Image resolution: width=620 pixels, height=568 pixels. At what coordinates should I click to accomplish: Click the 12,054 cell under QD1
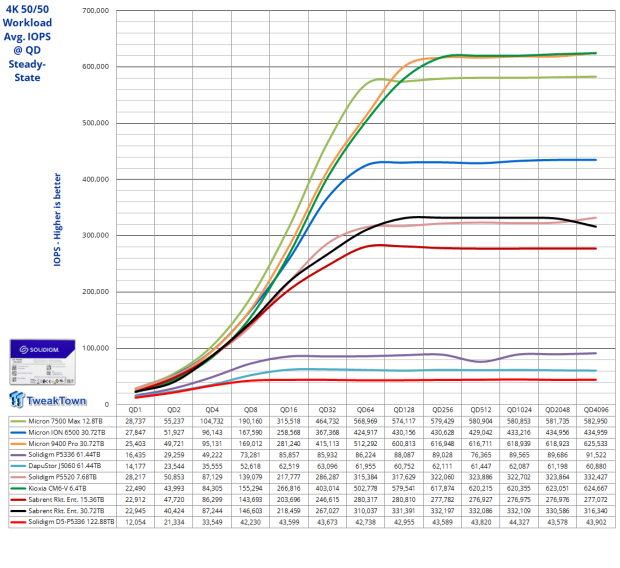[x=135, y=522]
